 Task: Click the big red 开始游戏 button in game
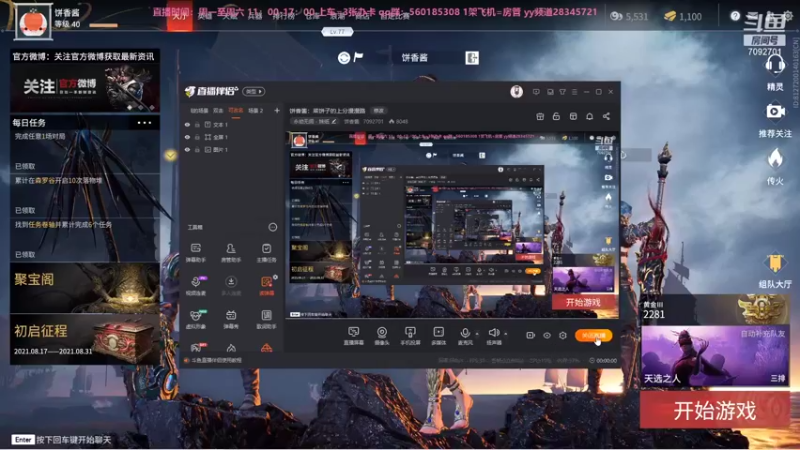[714, 410]
